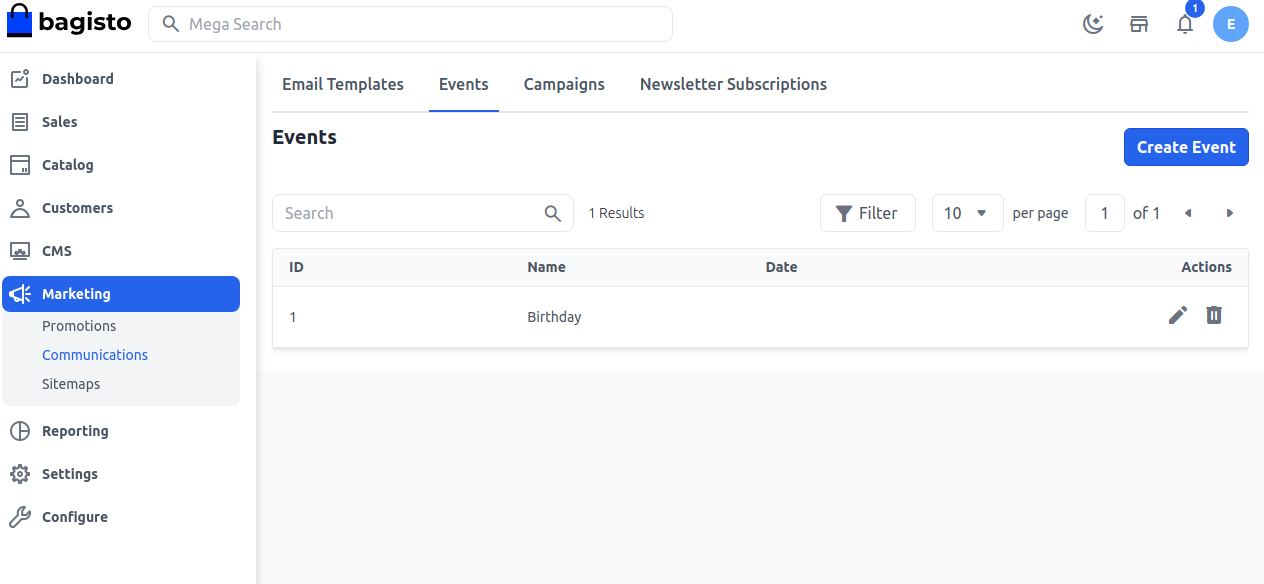Open the Filter panel

(867, 213)
